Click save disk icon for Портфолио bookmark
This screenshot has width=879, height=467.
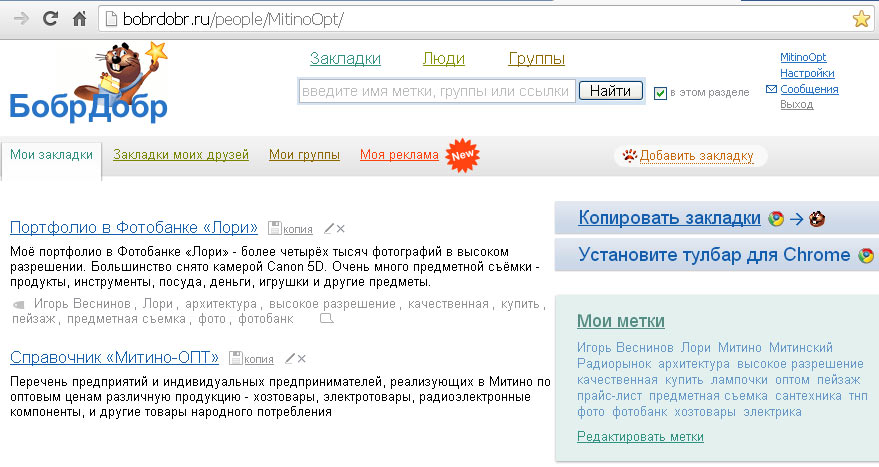coord(275,228)
